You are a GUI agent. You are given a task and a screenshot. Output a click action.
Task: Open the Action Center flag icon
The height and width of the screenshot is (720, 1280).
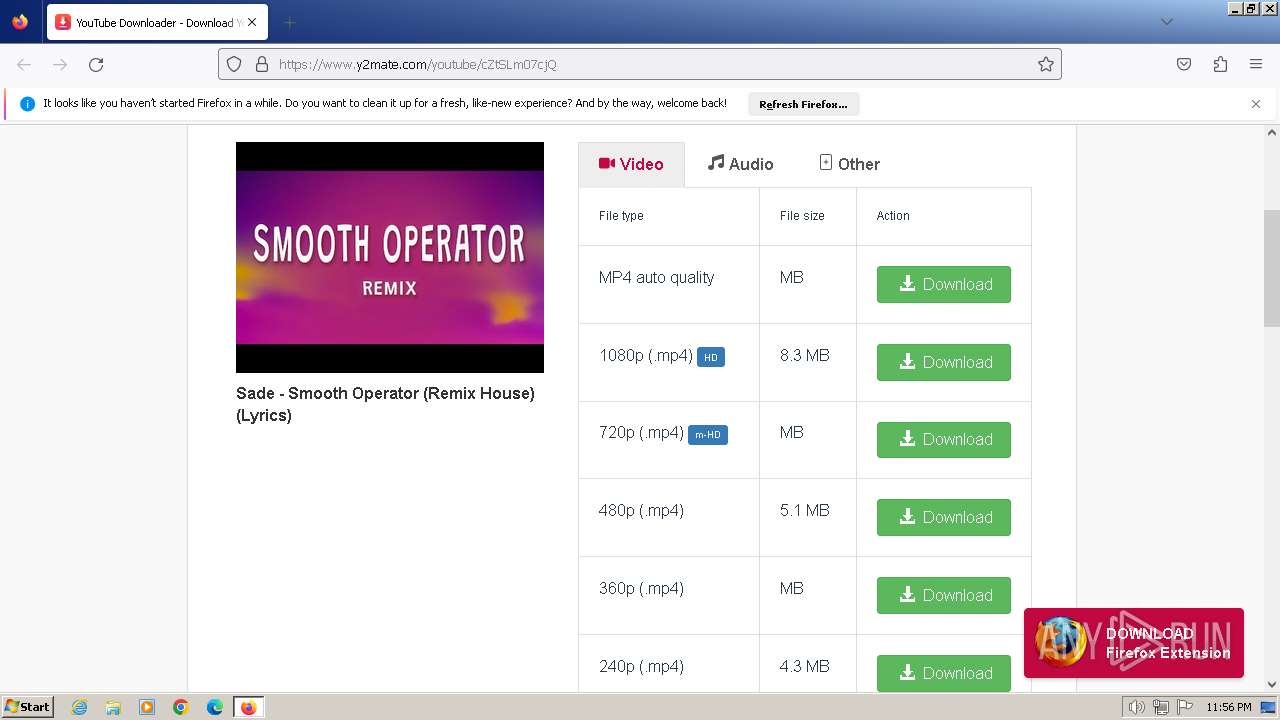1183,707
